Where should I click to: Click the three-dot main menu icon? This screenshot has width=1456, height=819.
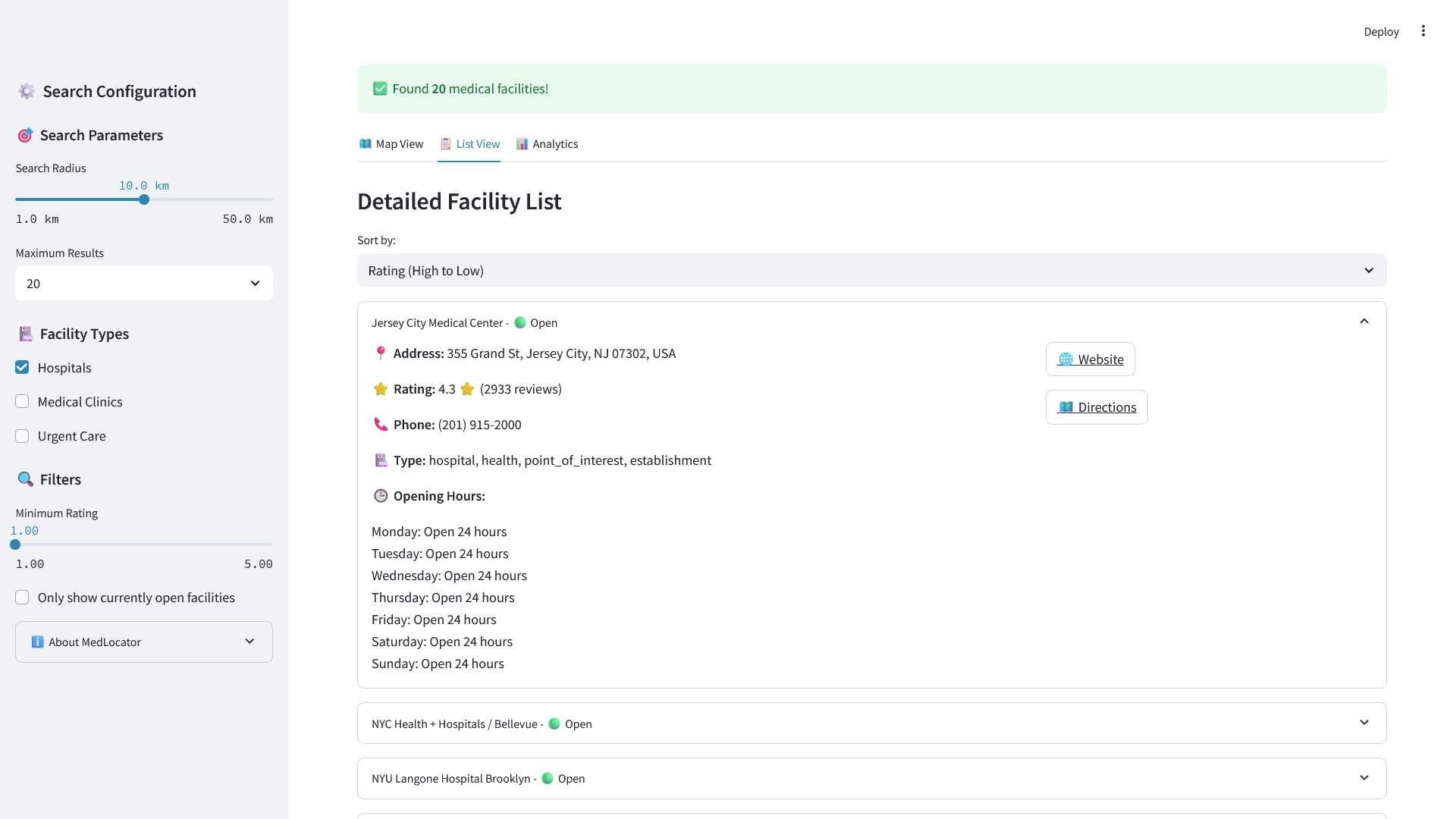click(1423, 31)
